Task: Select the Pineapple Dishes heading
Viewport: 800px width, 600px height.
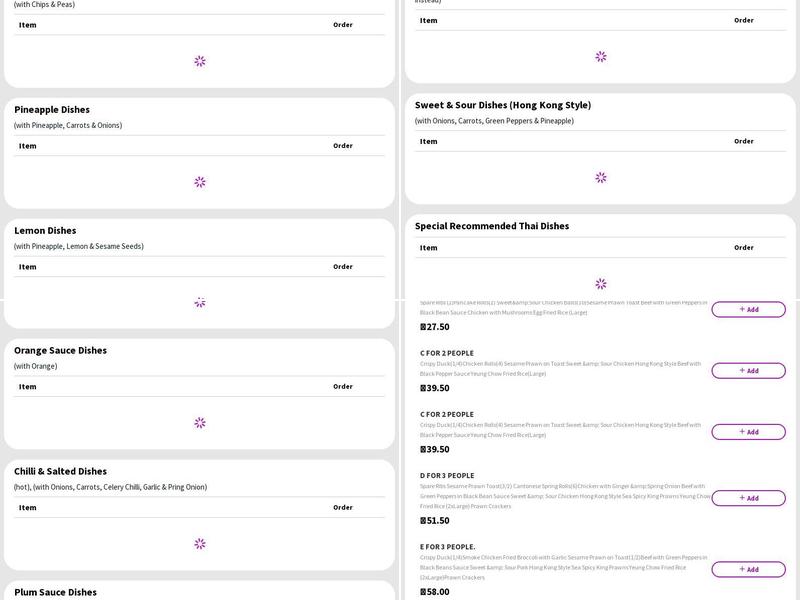Action: coord(52,109)
